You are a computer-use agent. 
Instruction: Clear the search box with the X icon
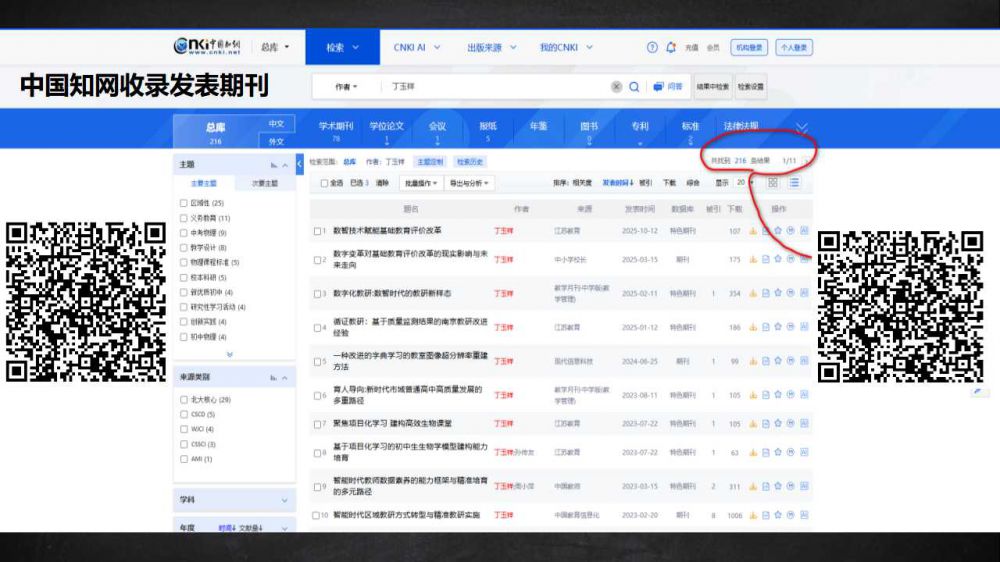[x=616, y=87]
